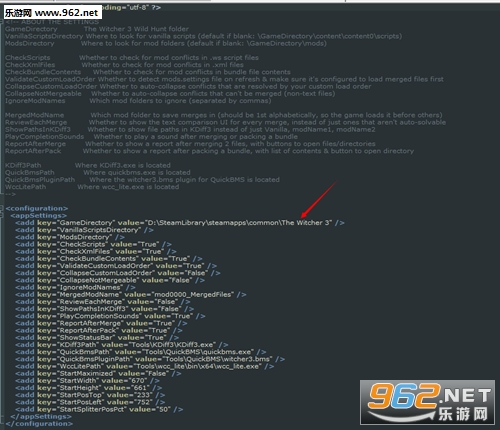Click the closing appSettings tag
This screenshot has width=500, height=430.
pyautogui.click(x=41, y=417)
